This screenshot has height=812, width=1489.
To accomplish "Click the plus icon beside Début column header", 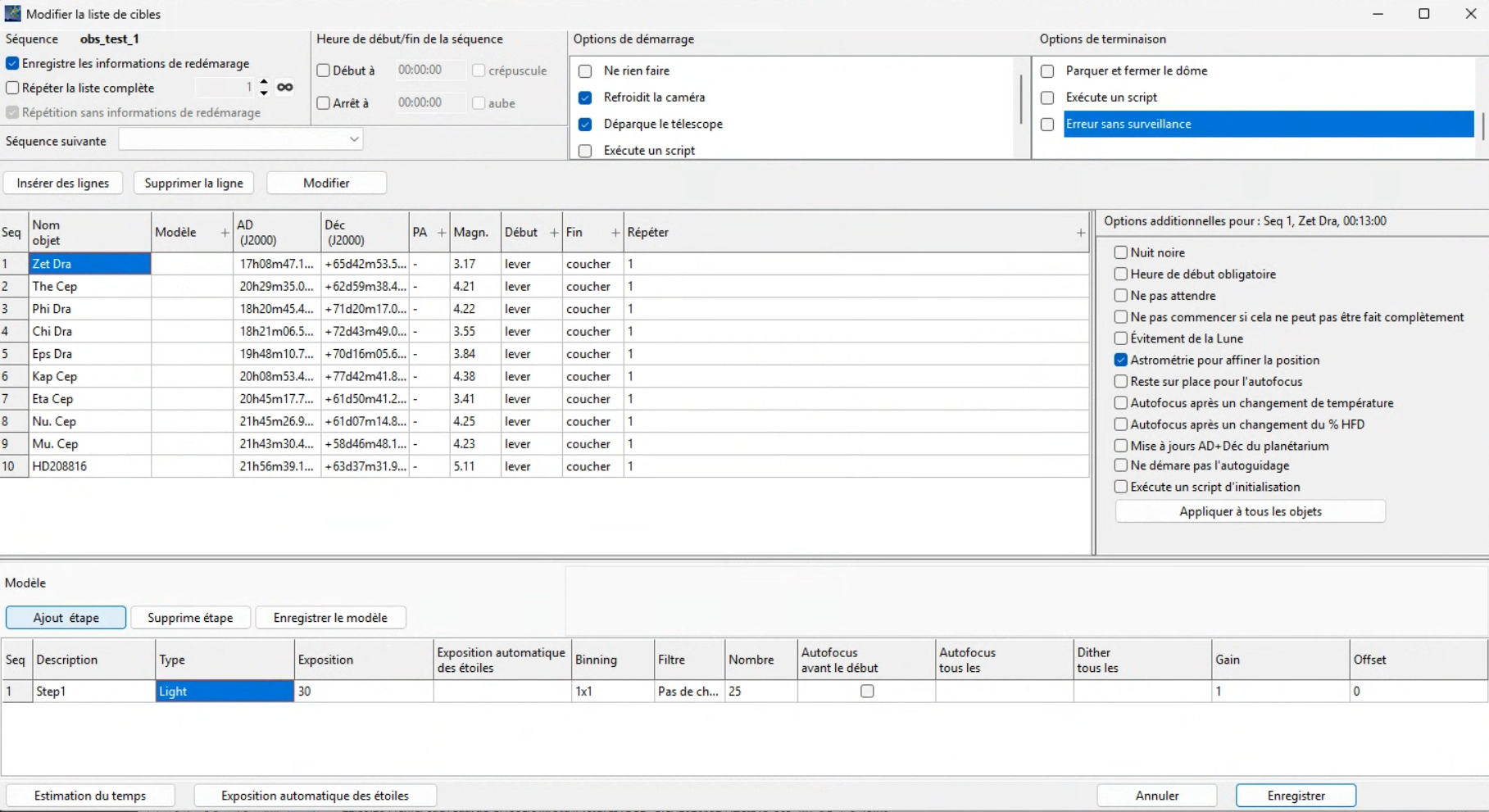I will coord(554,233).
